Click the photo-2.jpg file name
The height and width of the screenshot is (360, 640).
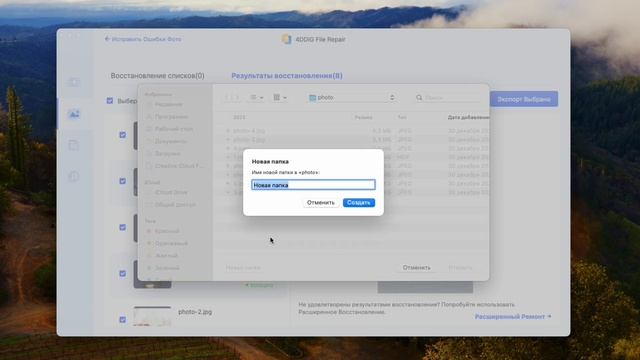tap(195, 312)
